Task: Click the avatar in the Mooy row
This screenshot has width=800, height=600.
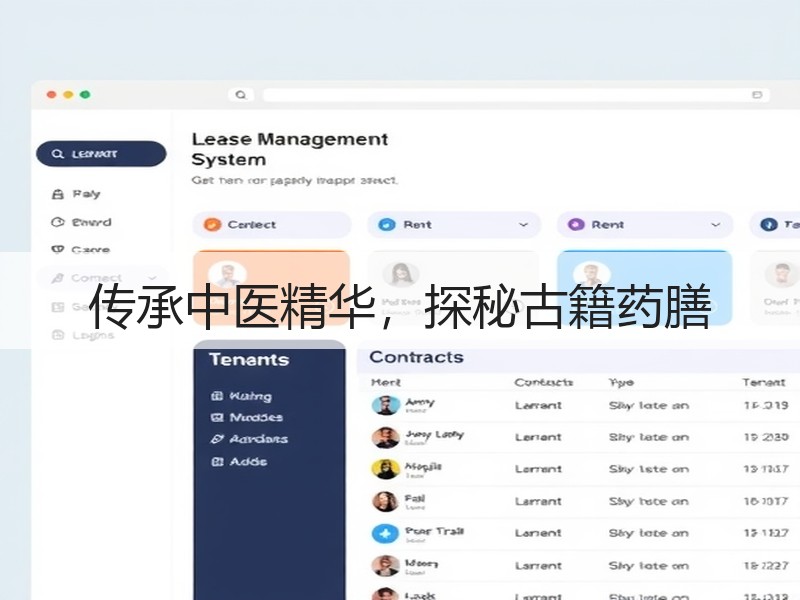Action: point(386,565)
